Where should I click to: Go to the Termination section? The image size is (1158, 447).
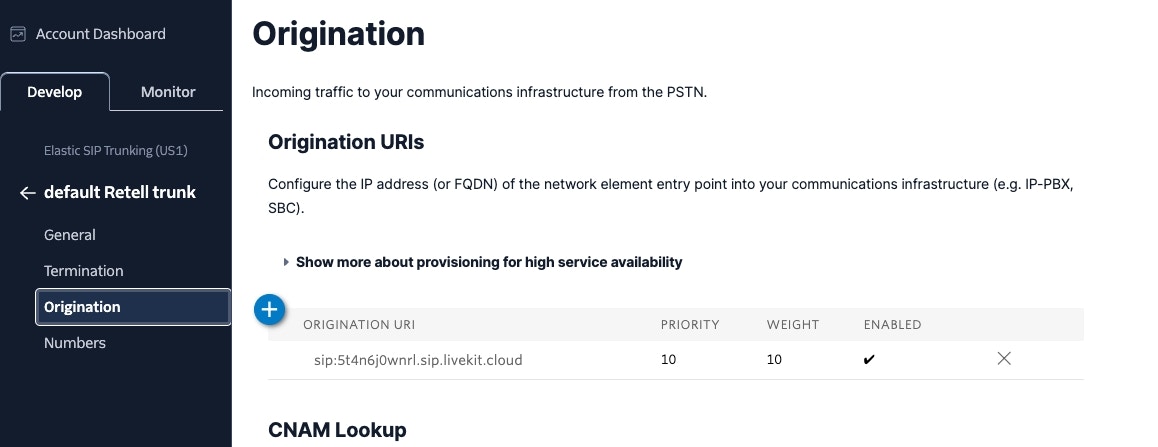pyautogui.click(x=83, y=271)
